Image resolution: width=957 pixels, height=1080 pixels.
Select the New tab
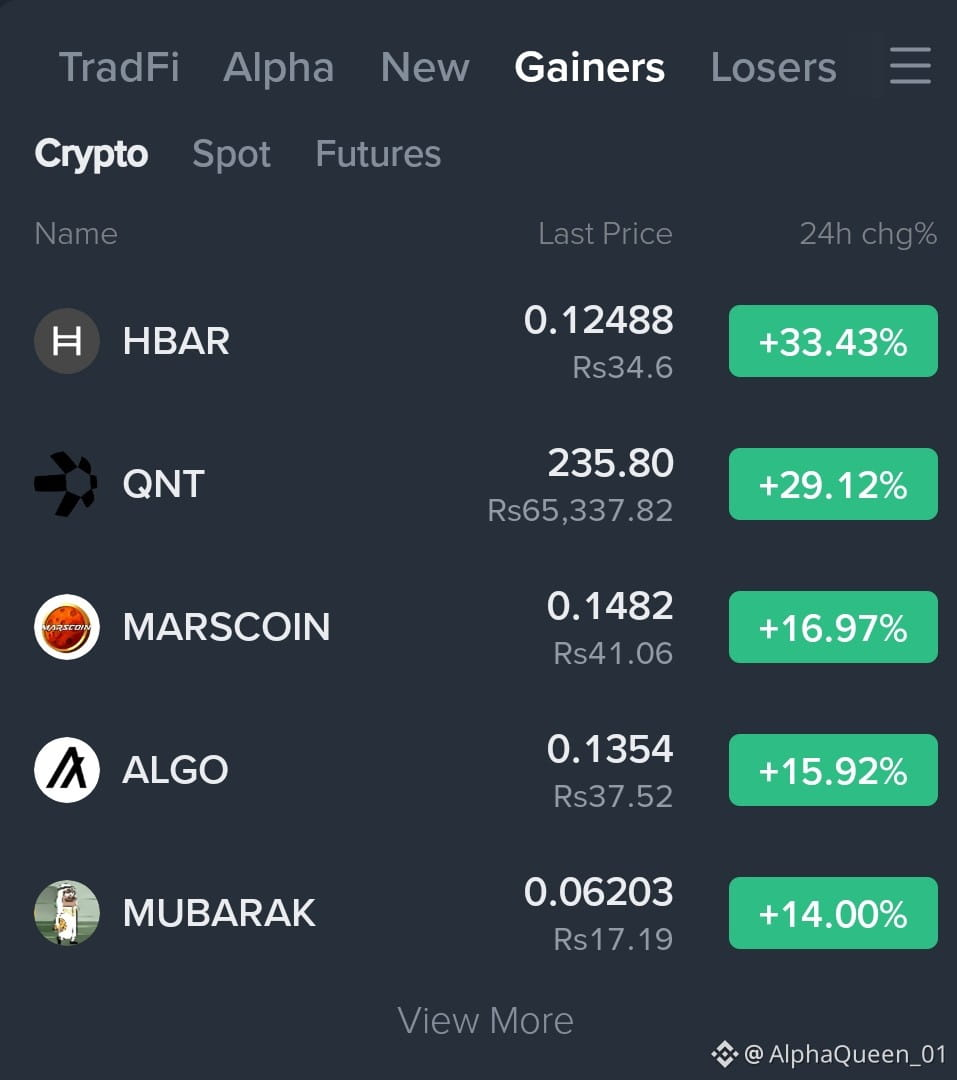tap(425, 68)
